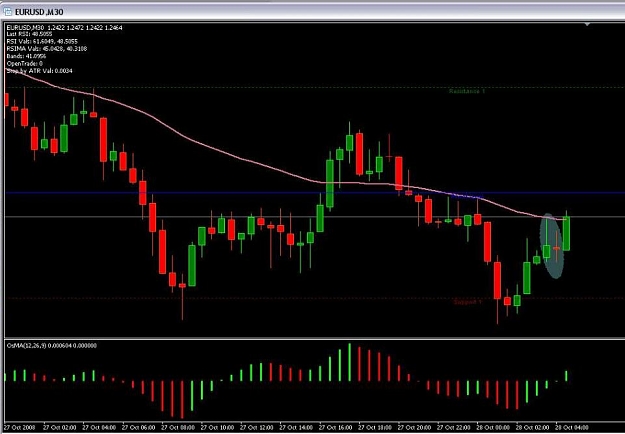
Task: Click the 28 Oct 02:00 time axis label
Action: pyautogui.click(x=533, y=428)
